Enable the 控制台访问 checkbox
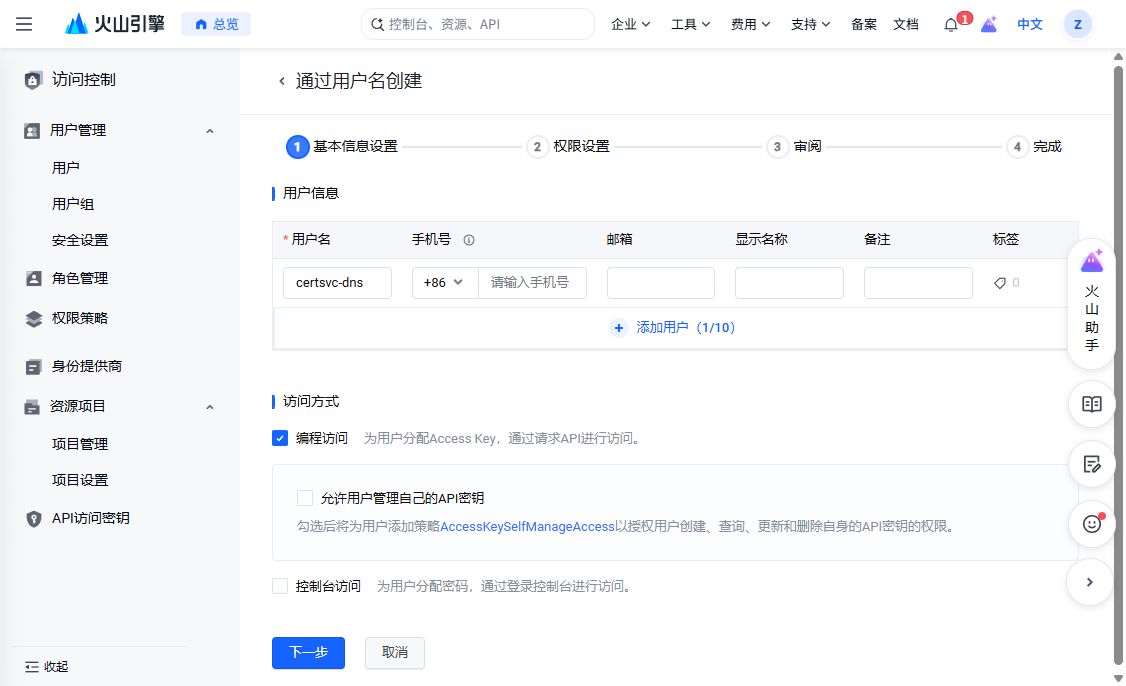1126x686 pixels. [280, 586]
